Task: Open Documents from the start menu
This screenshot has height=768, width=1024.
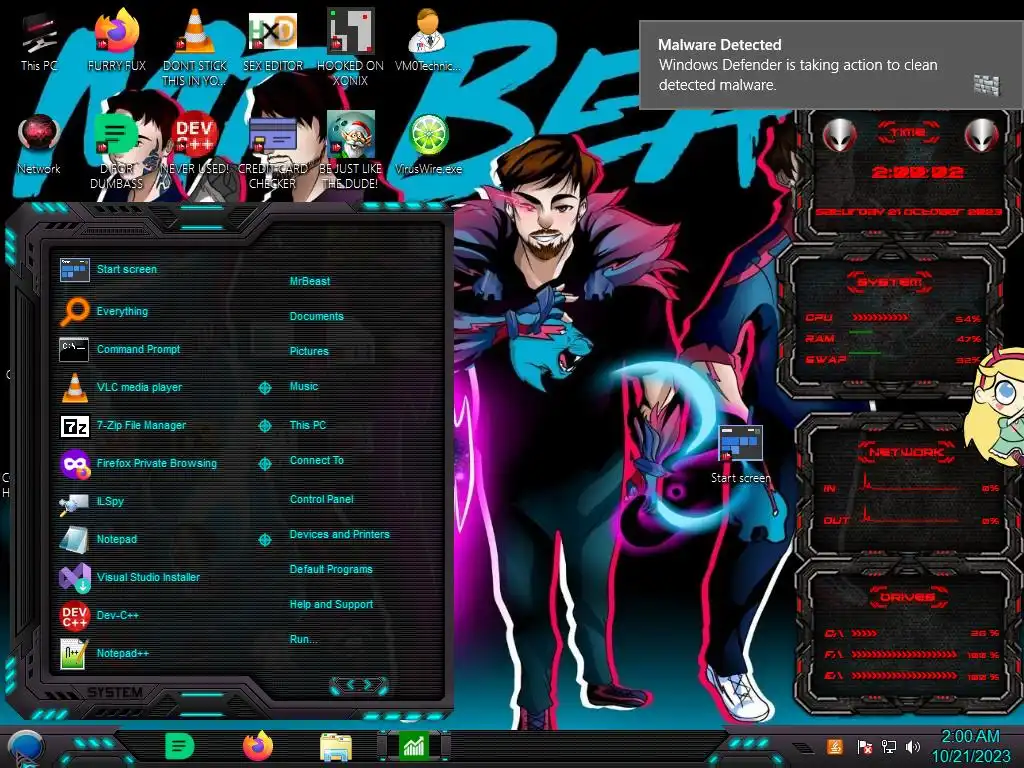Action: click(316, 316)
